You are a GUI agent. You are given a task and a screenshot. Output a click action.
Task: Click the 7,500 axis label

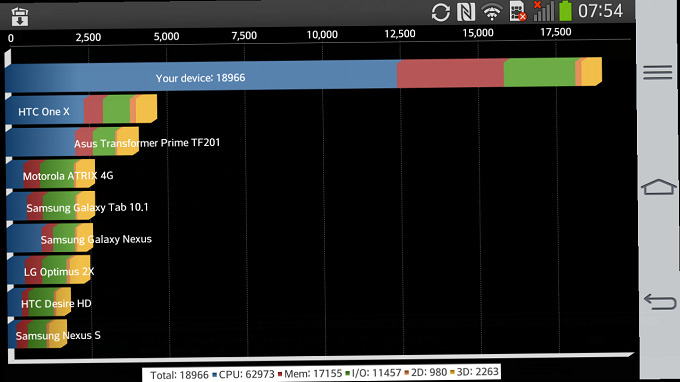pos(244,36)
